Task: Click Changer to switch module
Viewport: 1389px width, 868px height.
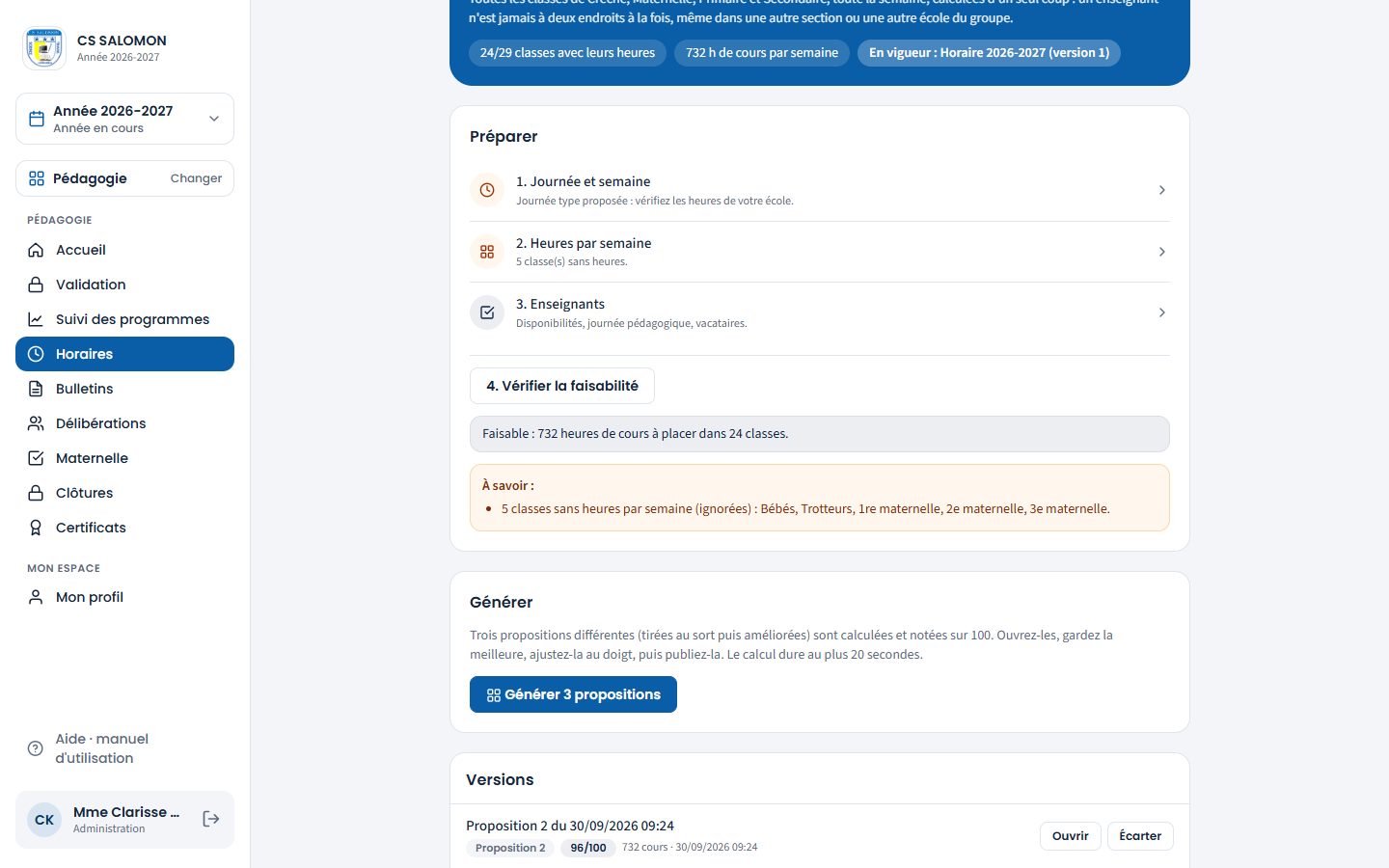Action: [196, 178]
